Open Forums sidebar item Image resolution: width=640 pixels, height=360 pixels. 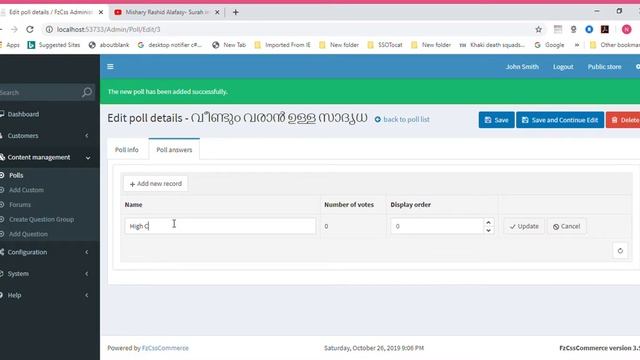click(x=20, y=204)
